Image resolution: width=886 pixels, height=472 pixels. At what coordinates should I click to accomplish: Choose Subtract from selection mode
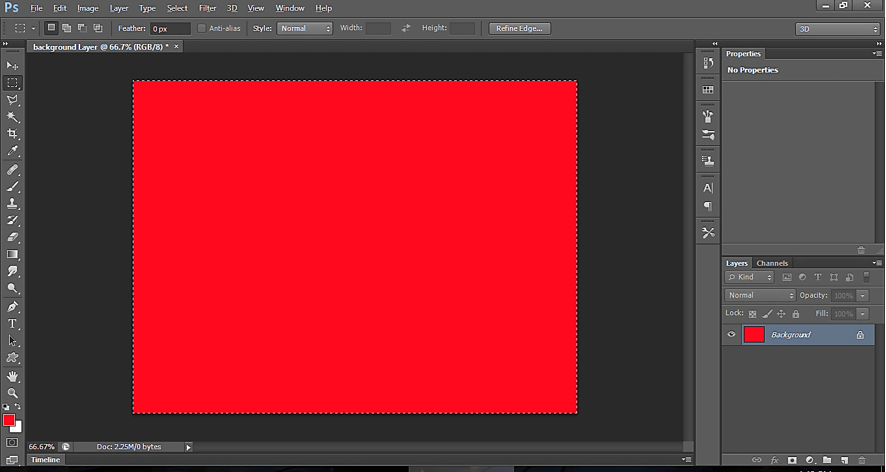82,28
